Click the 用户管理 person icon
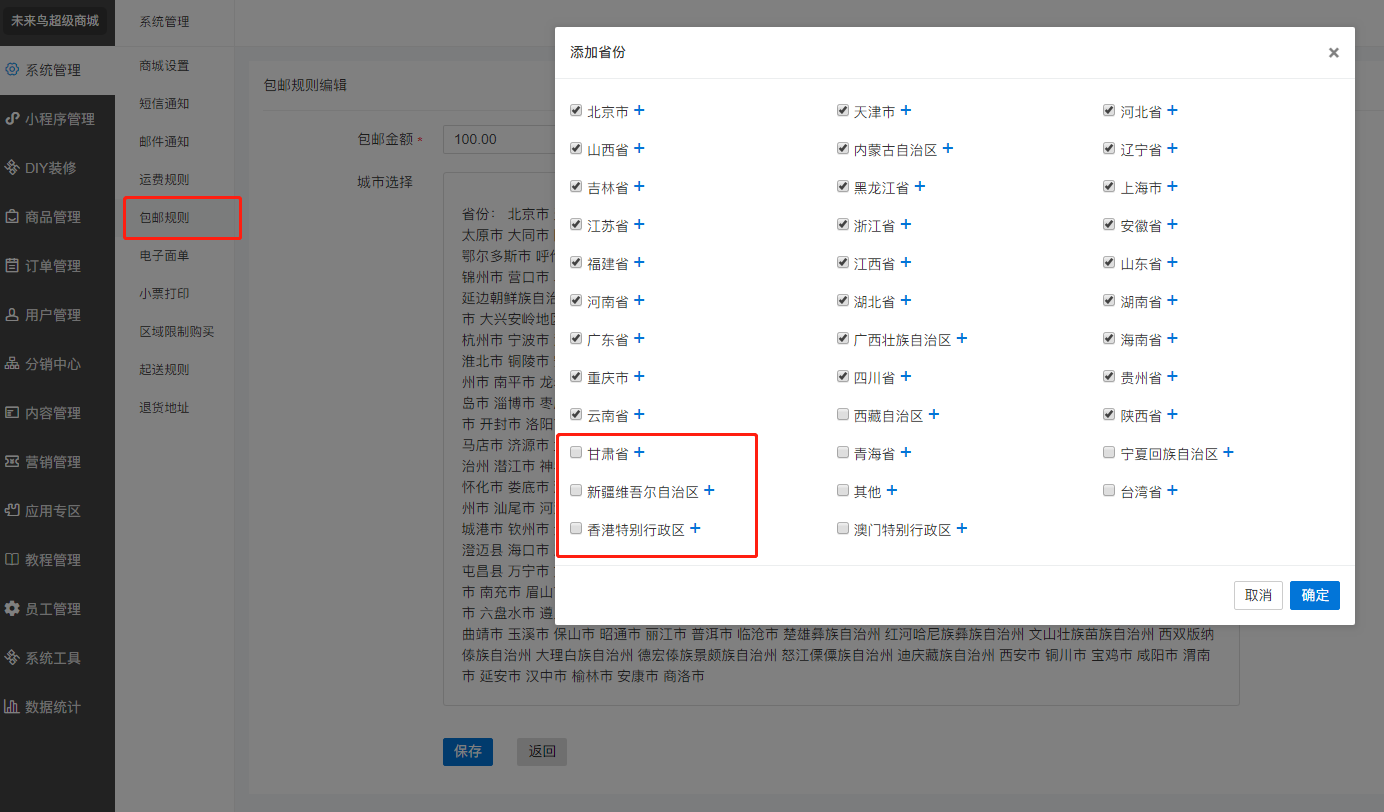The image size is (1384, 812). (x=12, y=315)
